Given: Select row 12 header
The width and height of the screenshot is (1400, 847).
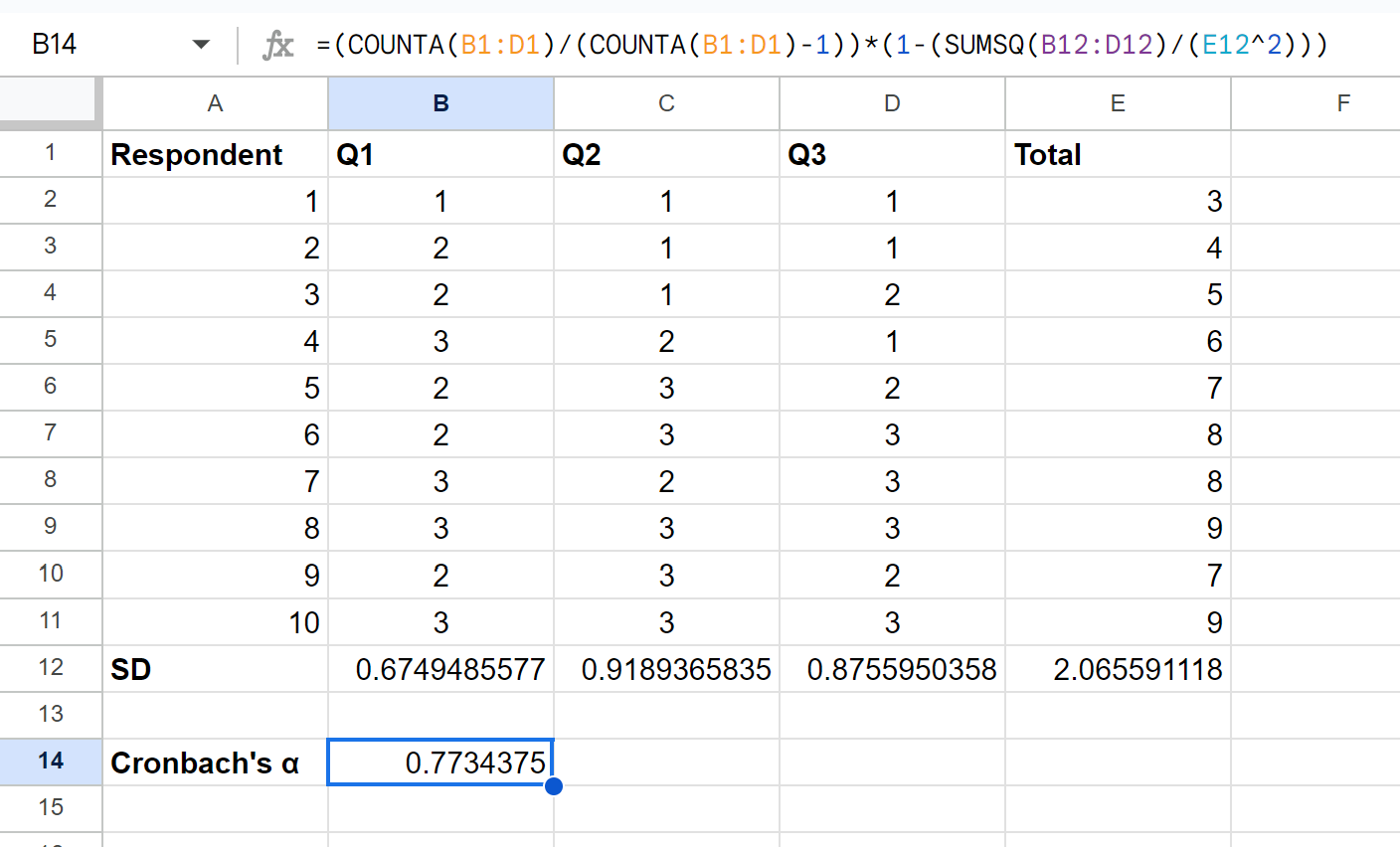Looking at the screenshot, I should 51,668.
